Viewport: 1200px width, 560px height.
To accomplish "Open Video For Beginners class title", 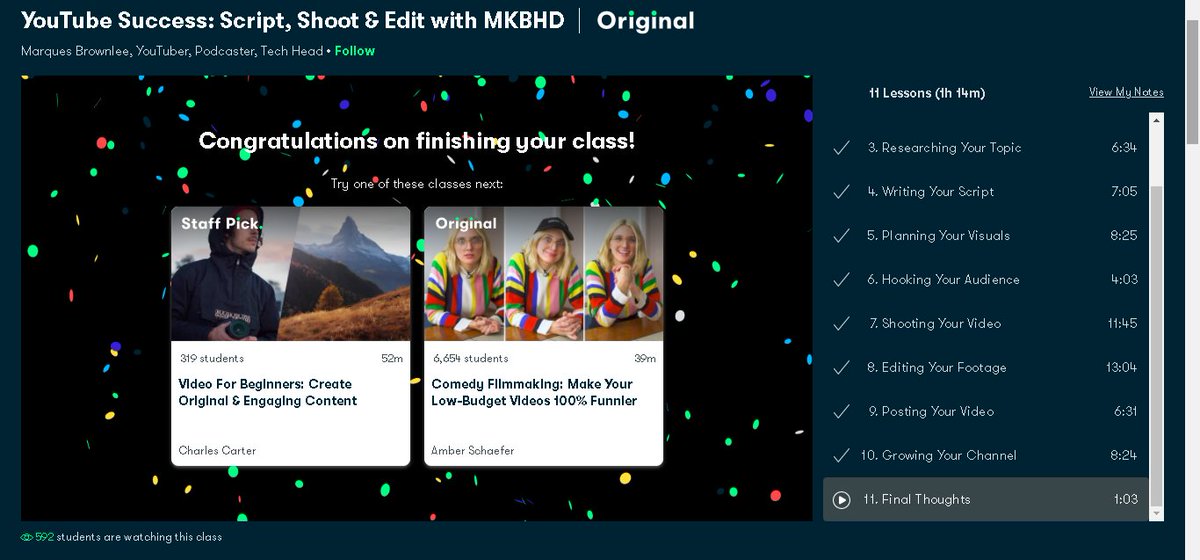I will click(268, 393).
